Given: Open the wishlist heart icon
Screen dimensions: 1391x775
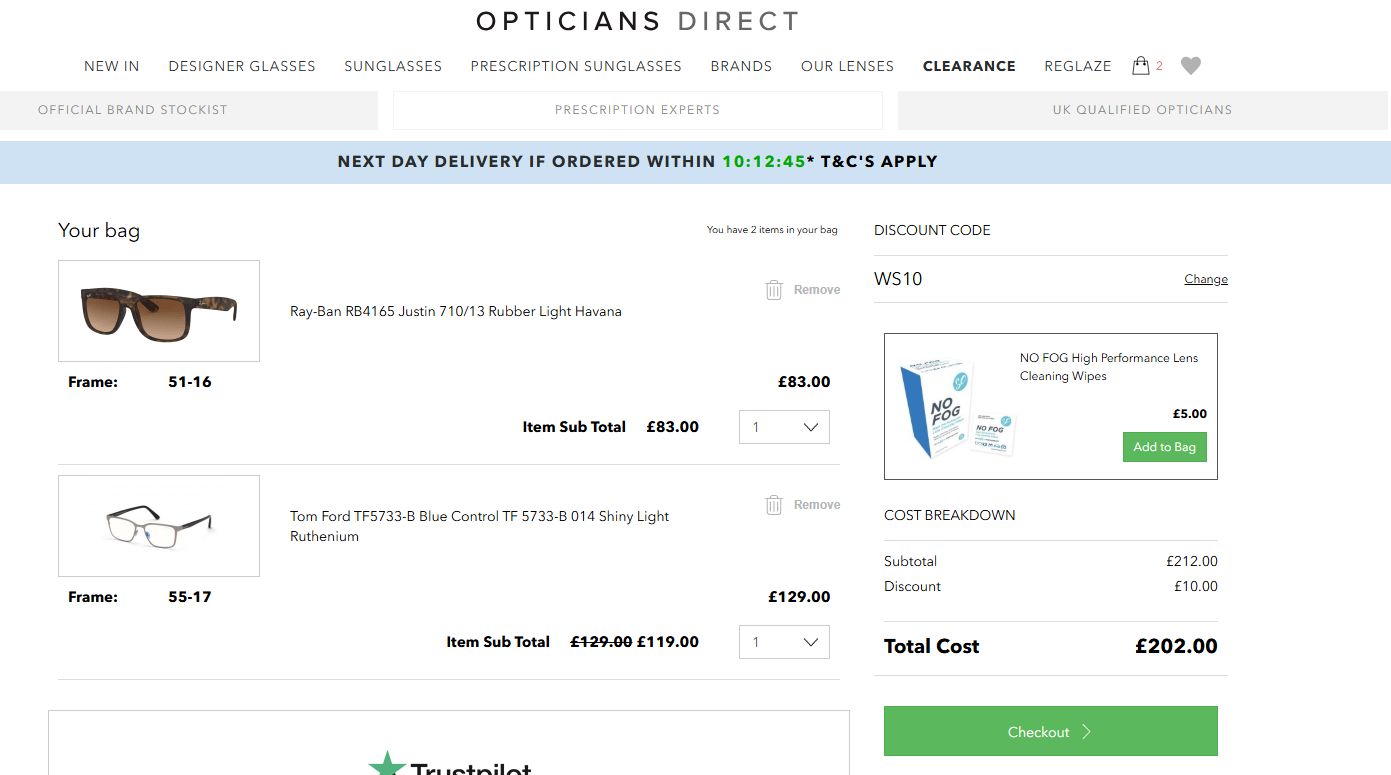Looking at the screenshot, I should point(1190,66).
